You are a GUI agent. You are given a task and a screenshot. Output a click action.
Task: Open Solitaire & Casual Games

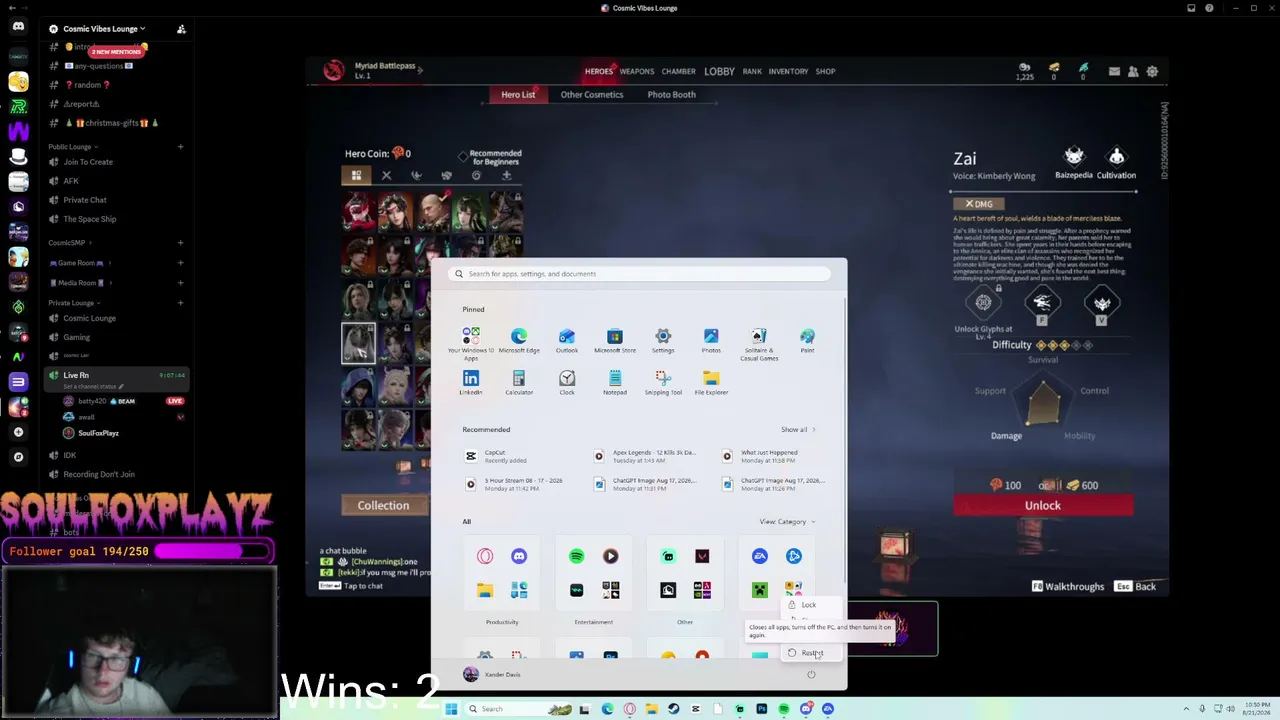(x=759, y=343)
